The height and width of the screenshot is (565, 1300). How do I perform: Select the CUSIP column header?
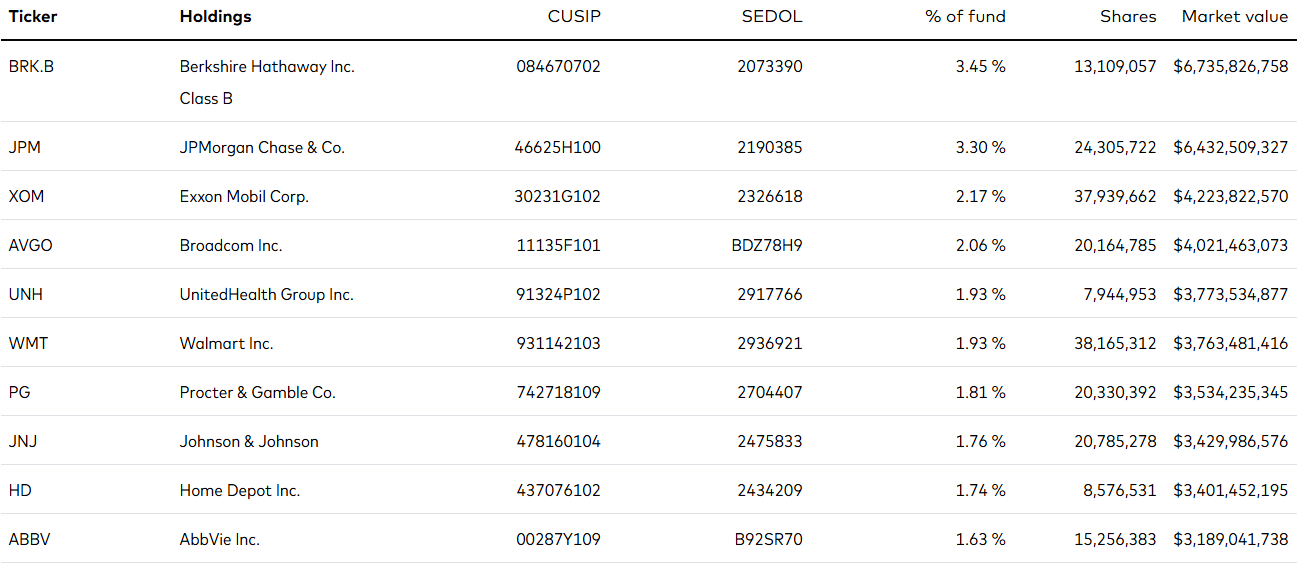click(x=574, y=17)
